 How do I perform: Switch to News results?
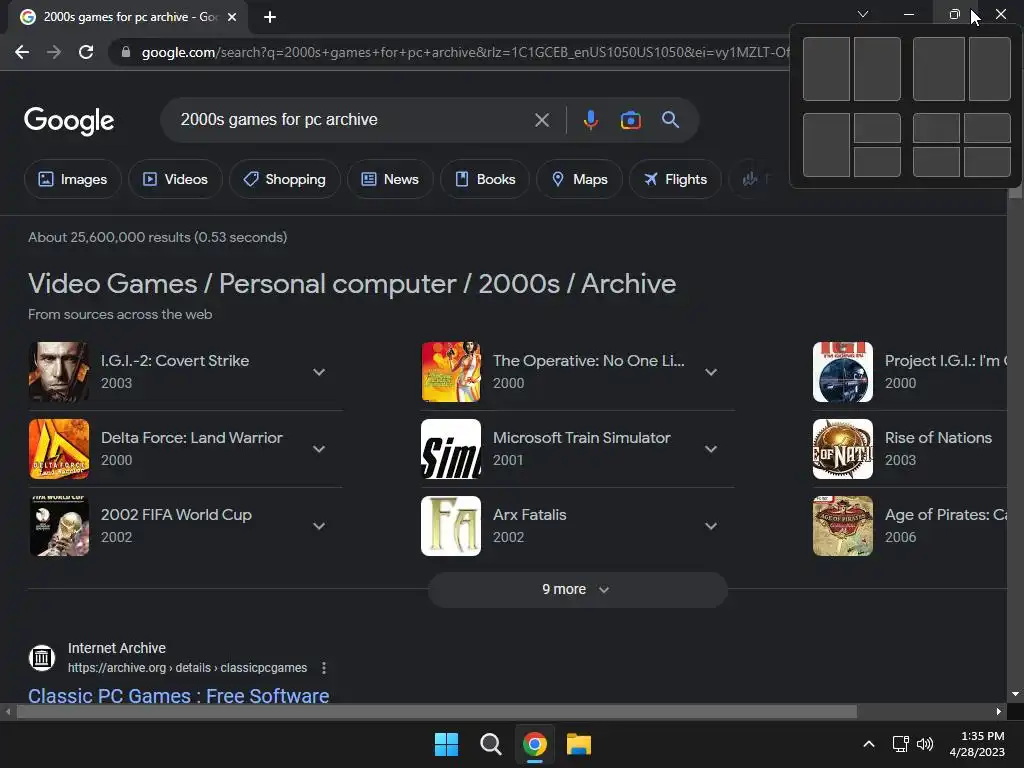pyautogui.click(x=390, y=179)
